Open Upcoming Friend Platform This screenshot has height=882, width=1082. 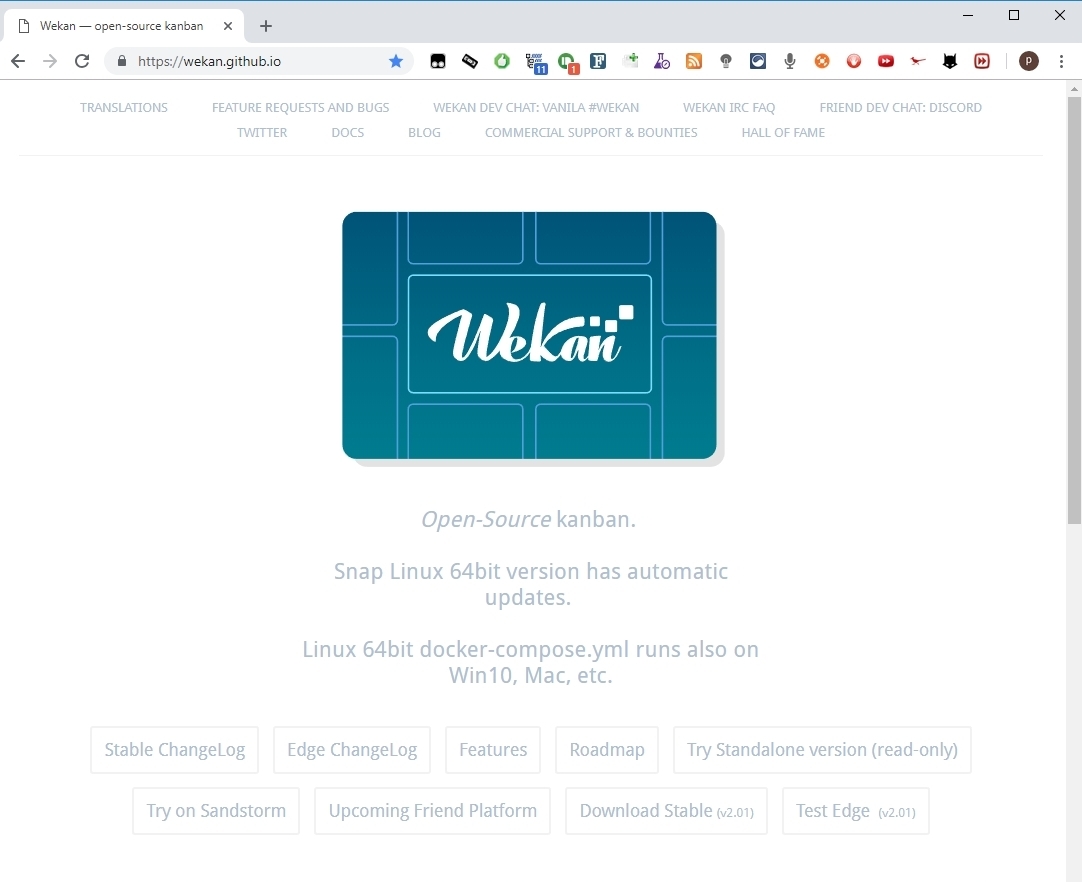(x=433, y=811)
